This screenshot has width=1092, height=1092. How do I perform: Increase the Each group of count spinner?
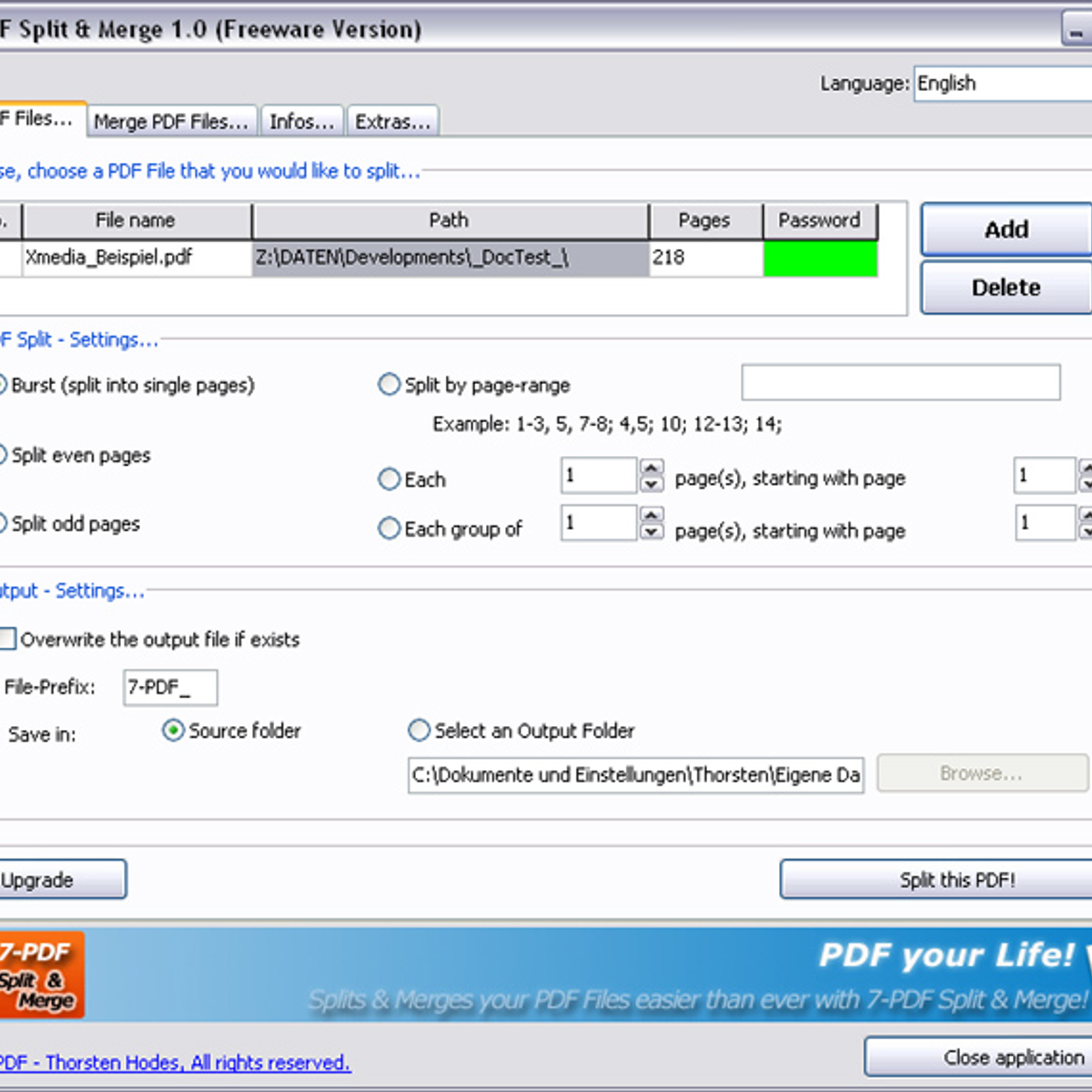point(652,515)
